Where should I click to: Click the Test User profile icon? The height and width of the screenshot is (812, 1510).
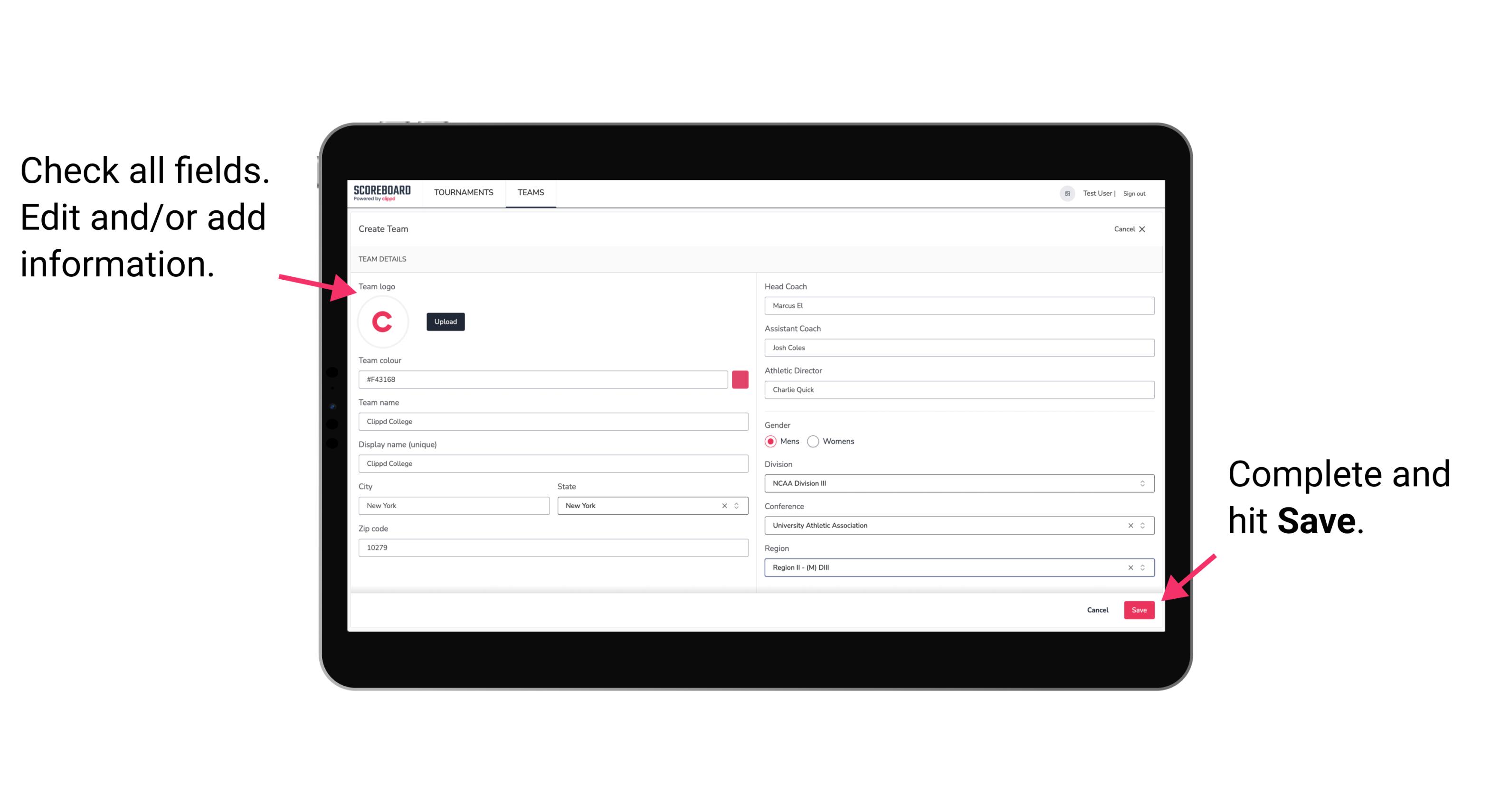coord(1062,193)
